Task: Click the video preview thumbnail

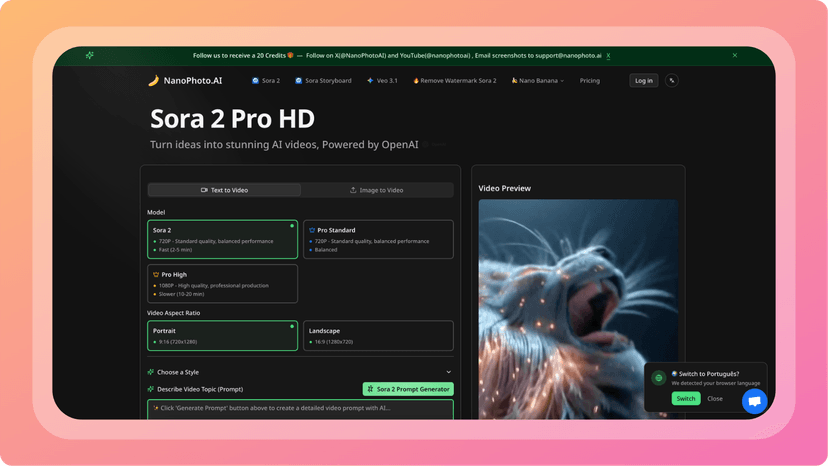Action: pyautogui.click(x=578, y=309)
